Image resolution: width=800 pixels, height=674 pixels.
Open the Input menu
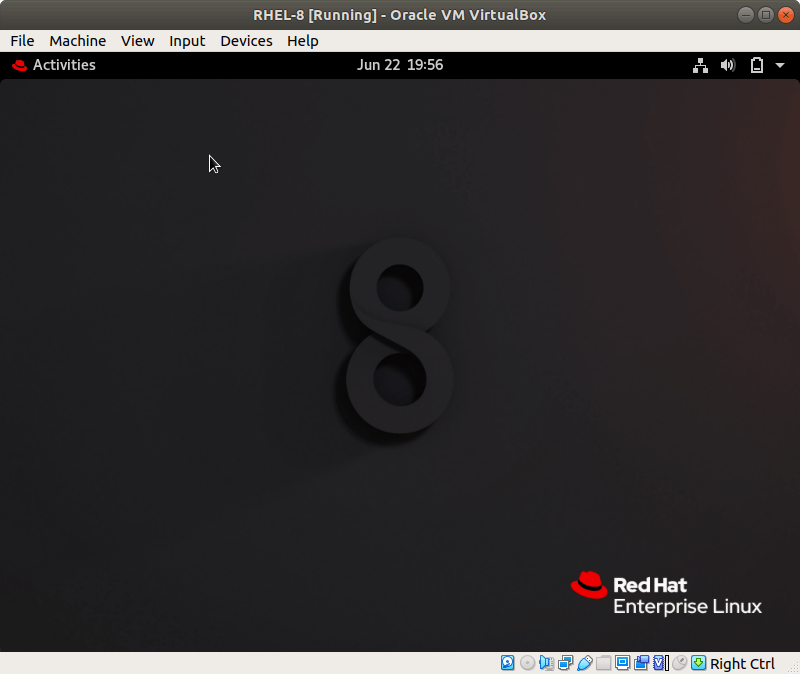(187, 41)
